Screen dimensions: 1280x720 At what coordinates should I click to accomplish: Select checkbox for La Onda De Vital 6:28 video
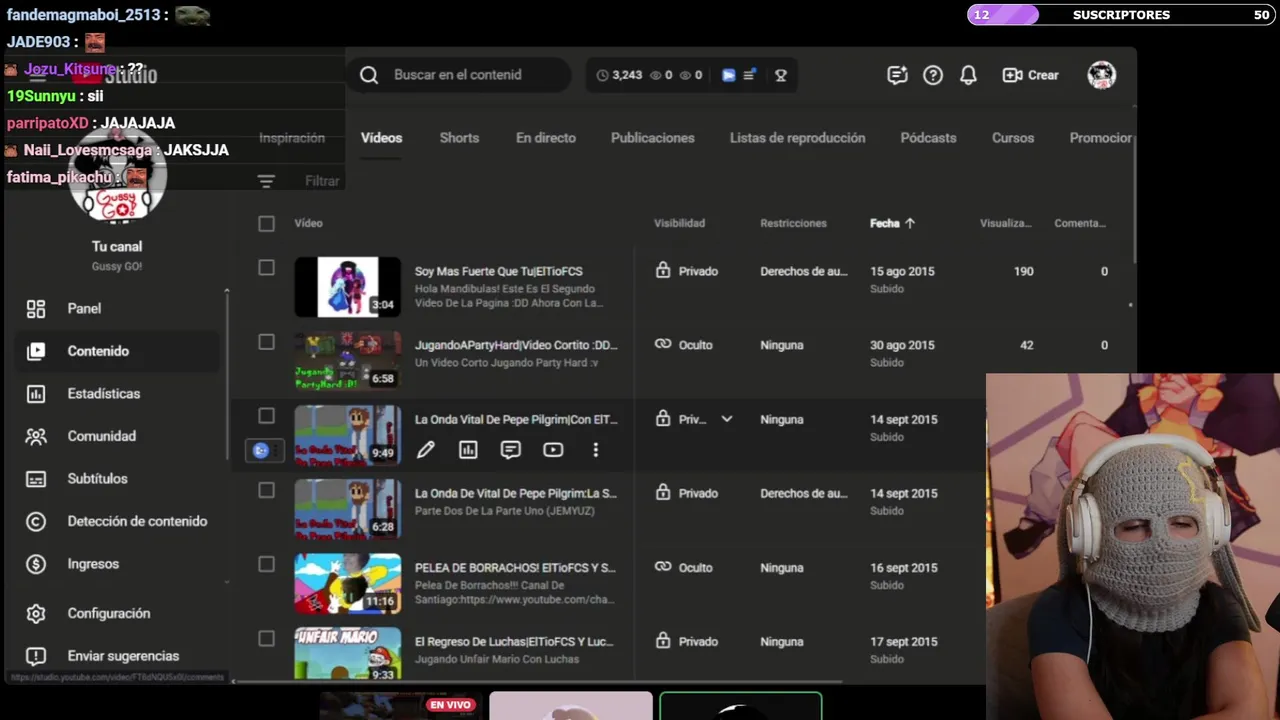click(266, 490)
